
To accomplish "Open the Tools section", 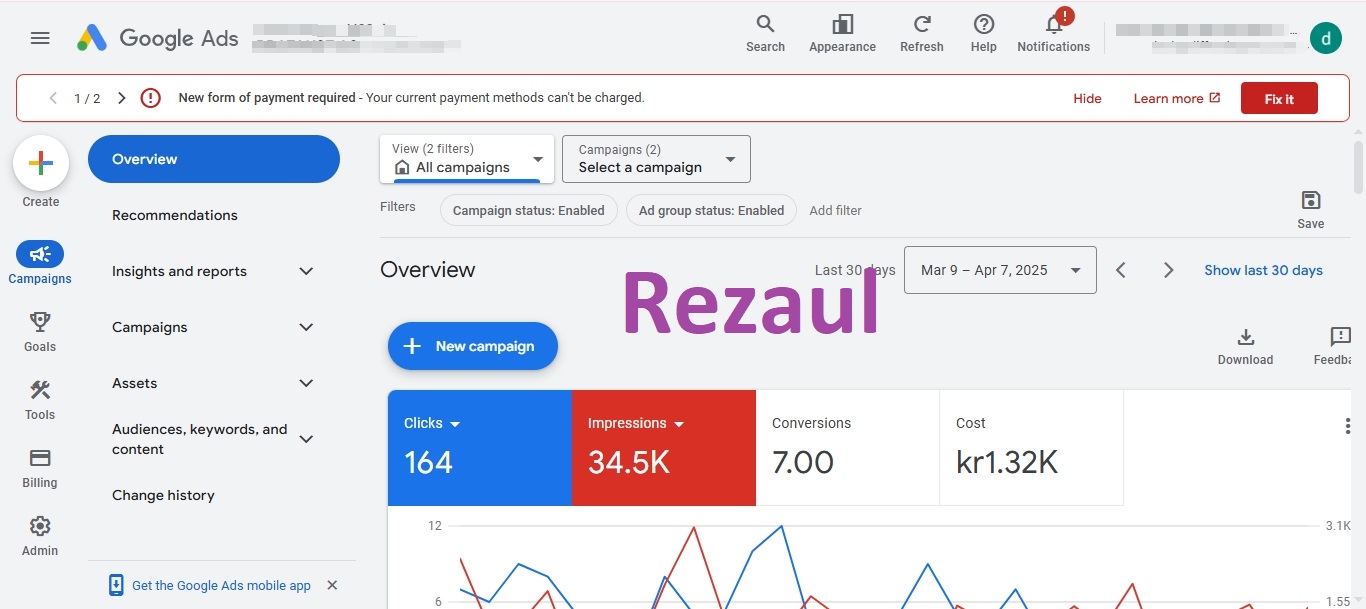I will tap(40, 399).
